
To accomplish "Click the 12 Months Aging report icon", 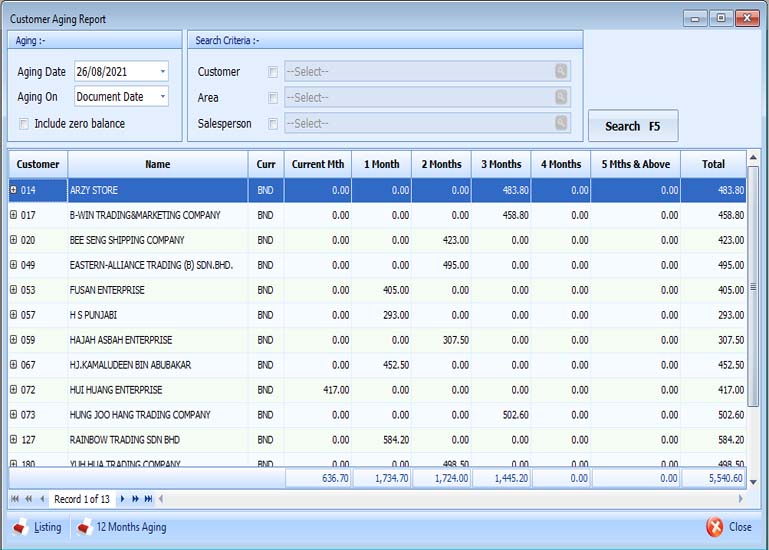I will coord(85,527).
